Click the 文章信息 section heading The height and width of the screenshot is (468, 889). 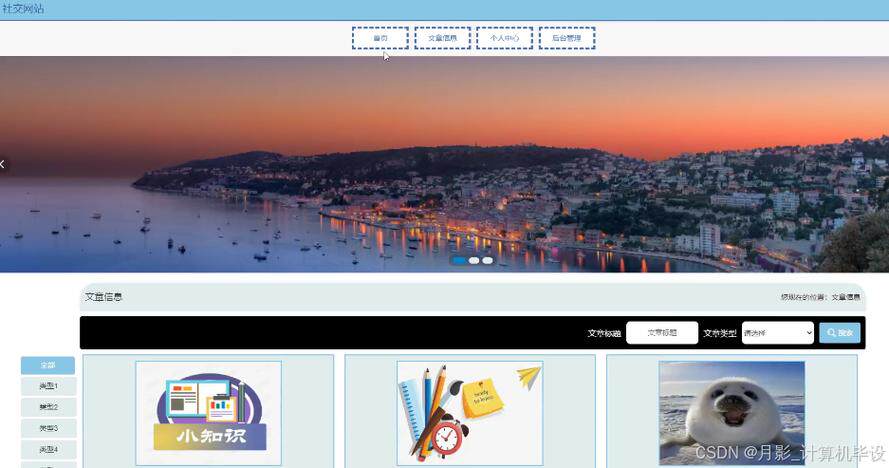[x=104, y=297]
